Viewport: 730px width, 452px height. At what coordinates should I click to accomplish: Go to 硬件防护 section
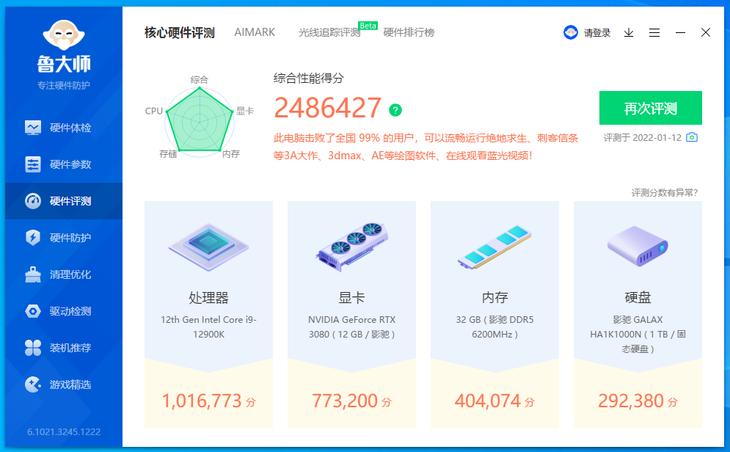pyautogui.click(x=64, y=237)
